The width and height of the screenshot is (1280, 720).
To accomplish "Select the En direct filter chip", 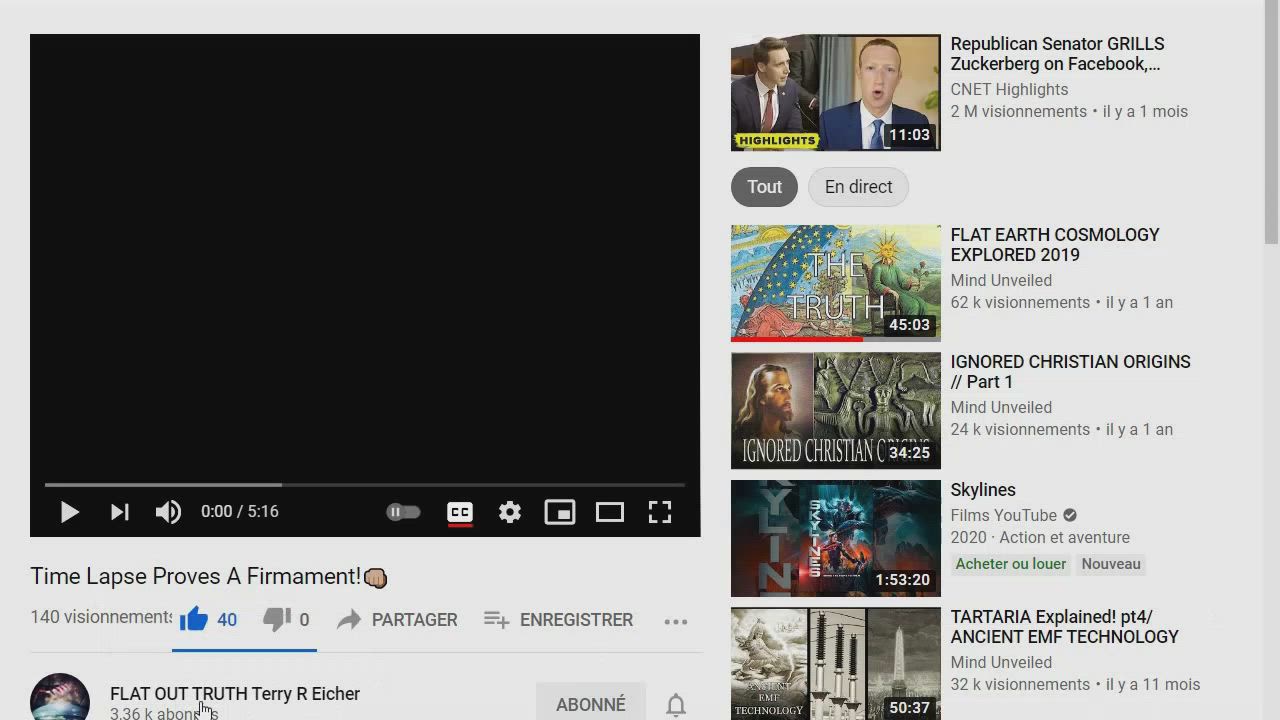I will [x=858, y=187].
